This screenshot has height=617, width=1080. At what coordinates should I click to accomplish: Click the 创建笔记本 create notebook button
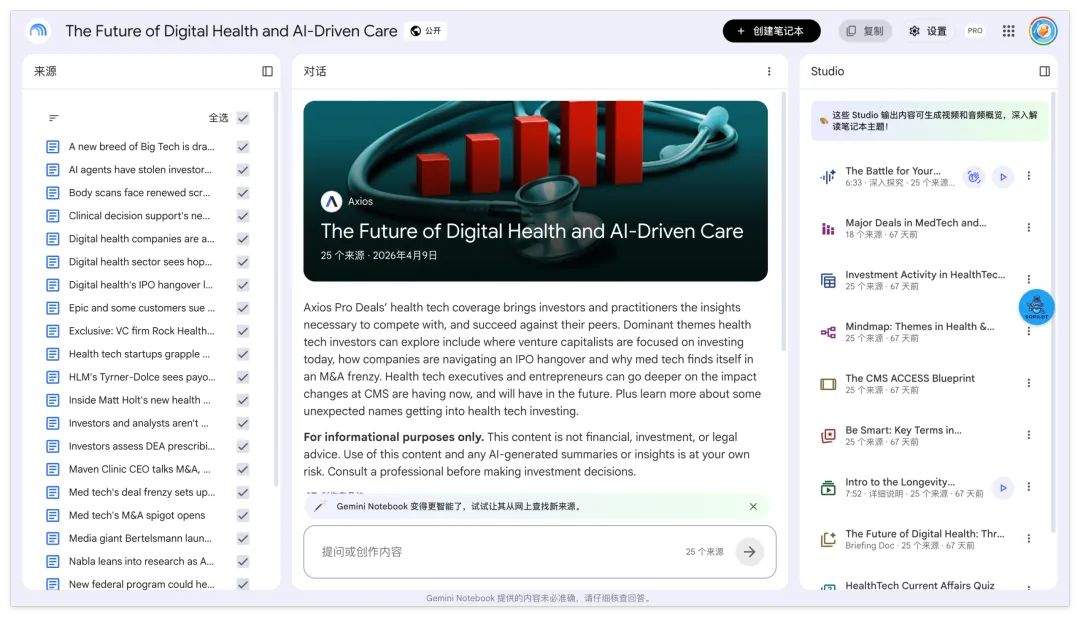click(771, 31)
